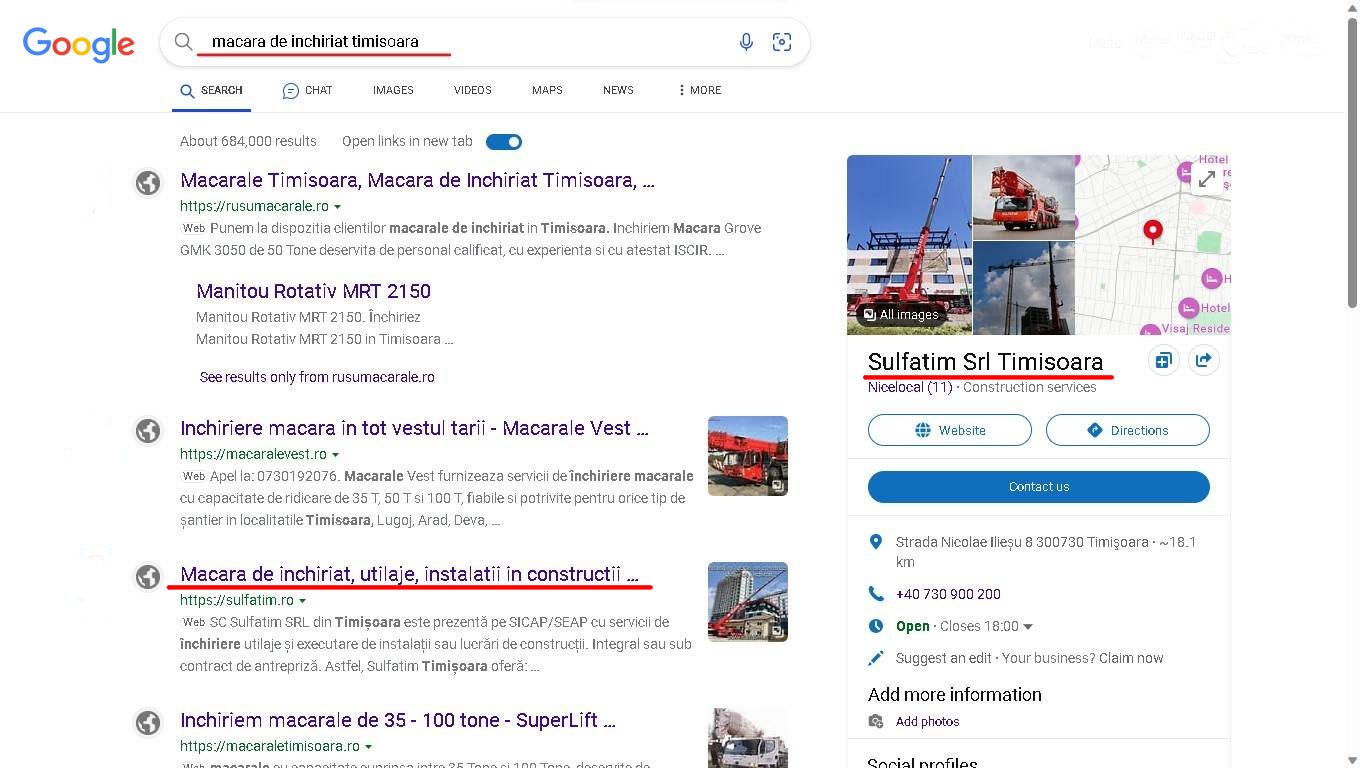Open the MORE search options menu
Image resolution: width=1360 pixels, height=768 pixels.
(699, 90)
